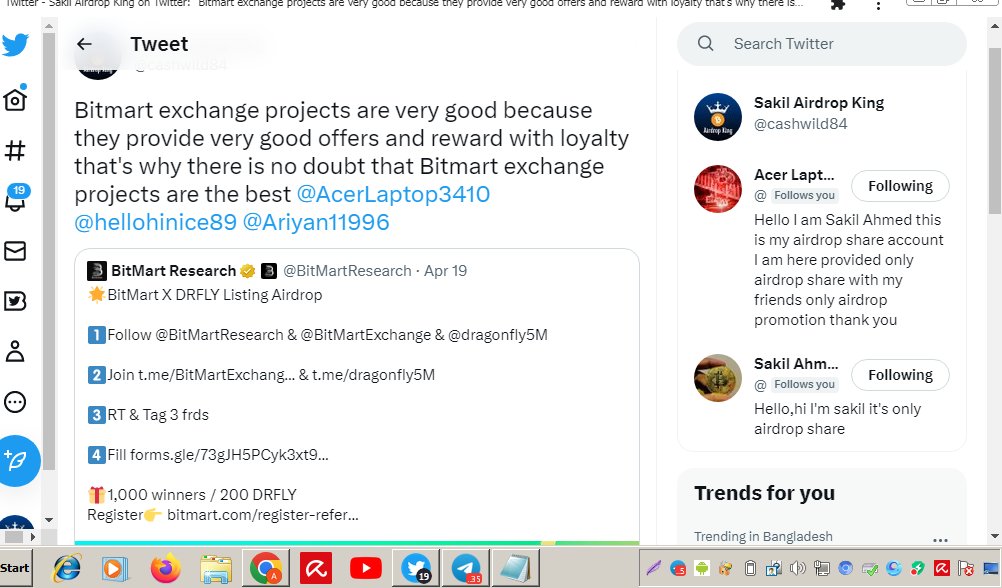Click the 'Join t.me/BitMartExchang...' line
This screenshot has width=1002, height=588.
[261, 375]
